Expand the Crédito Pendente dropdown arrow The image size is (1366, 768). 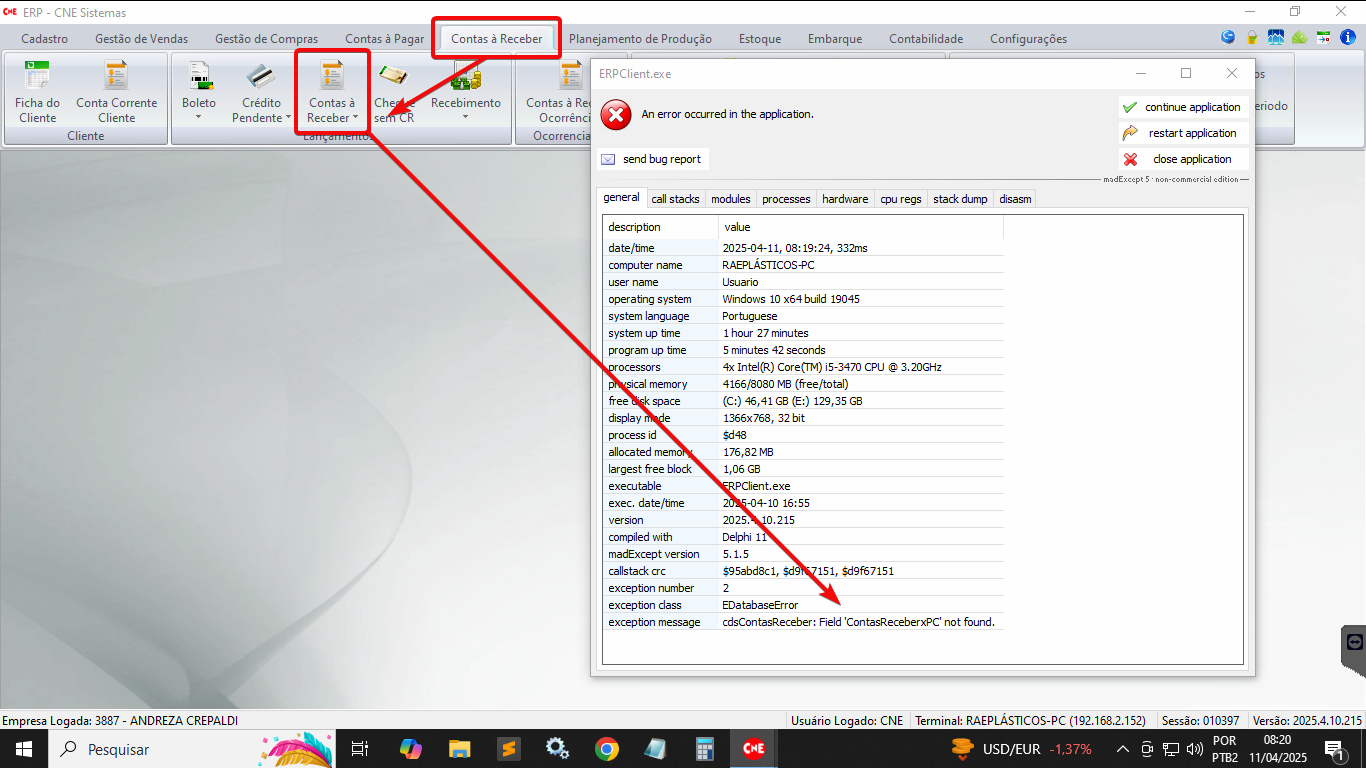click(x=288, y=118)
